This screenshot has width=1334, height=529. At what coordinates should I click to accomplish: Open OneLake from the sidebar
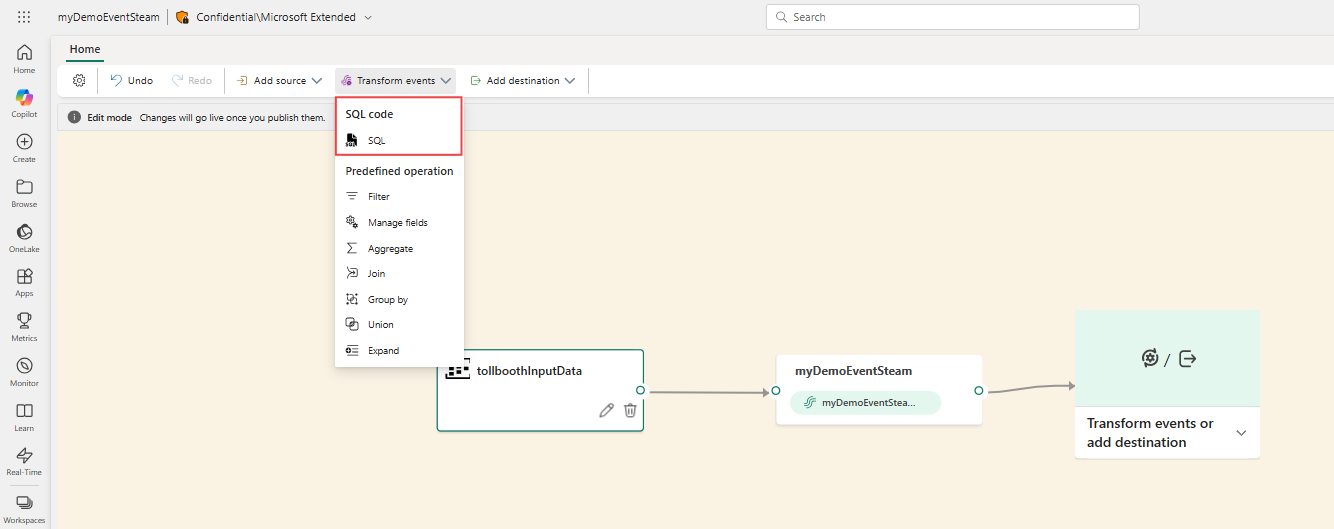24,238
